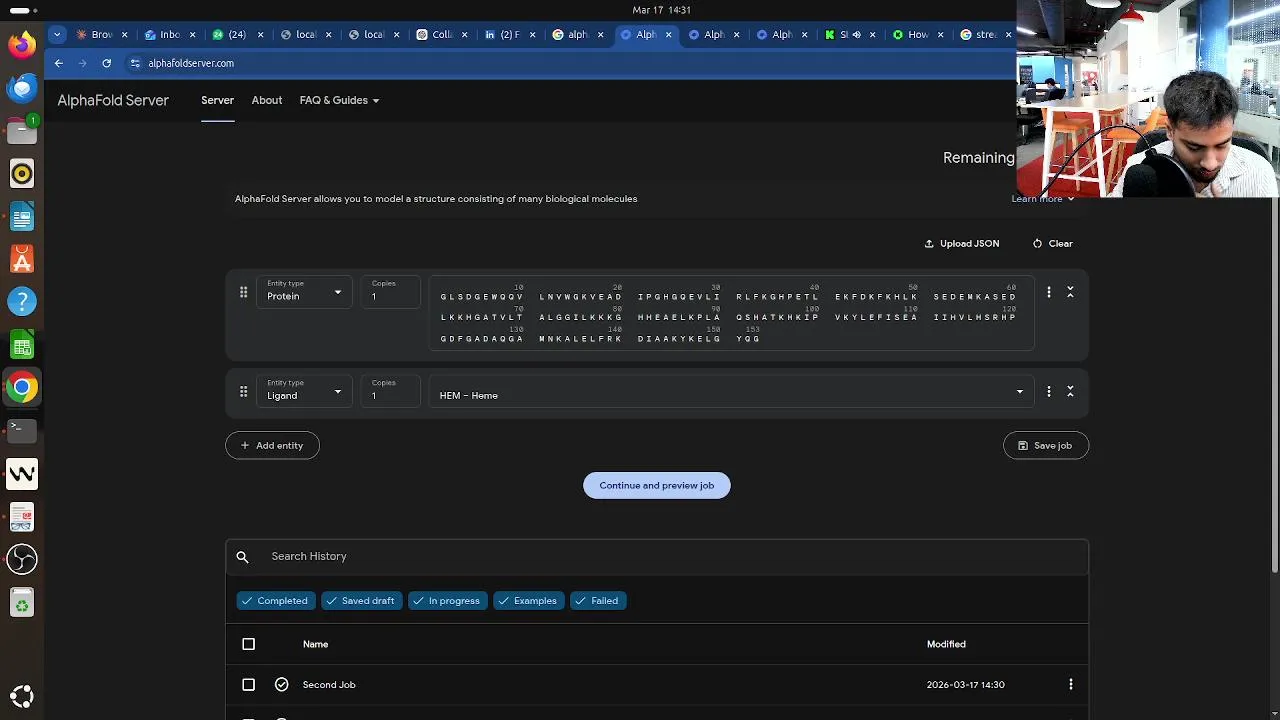Open the Second Job entry
1280x720 pixels.
[329, 685]
